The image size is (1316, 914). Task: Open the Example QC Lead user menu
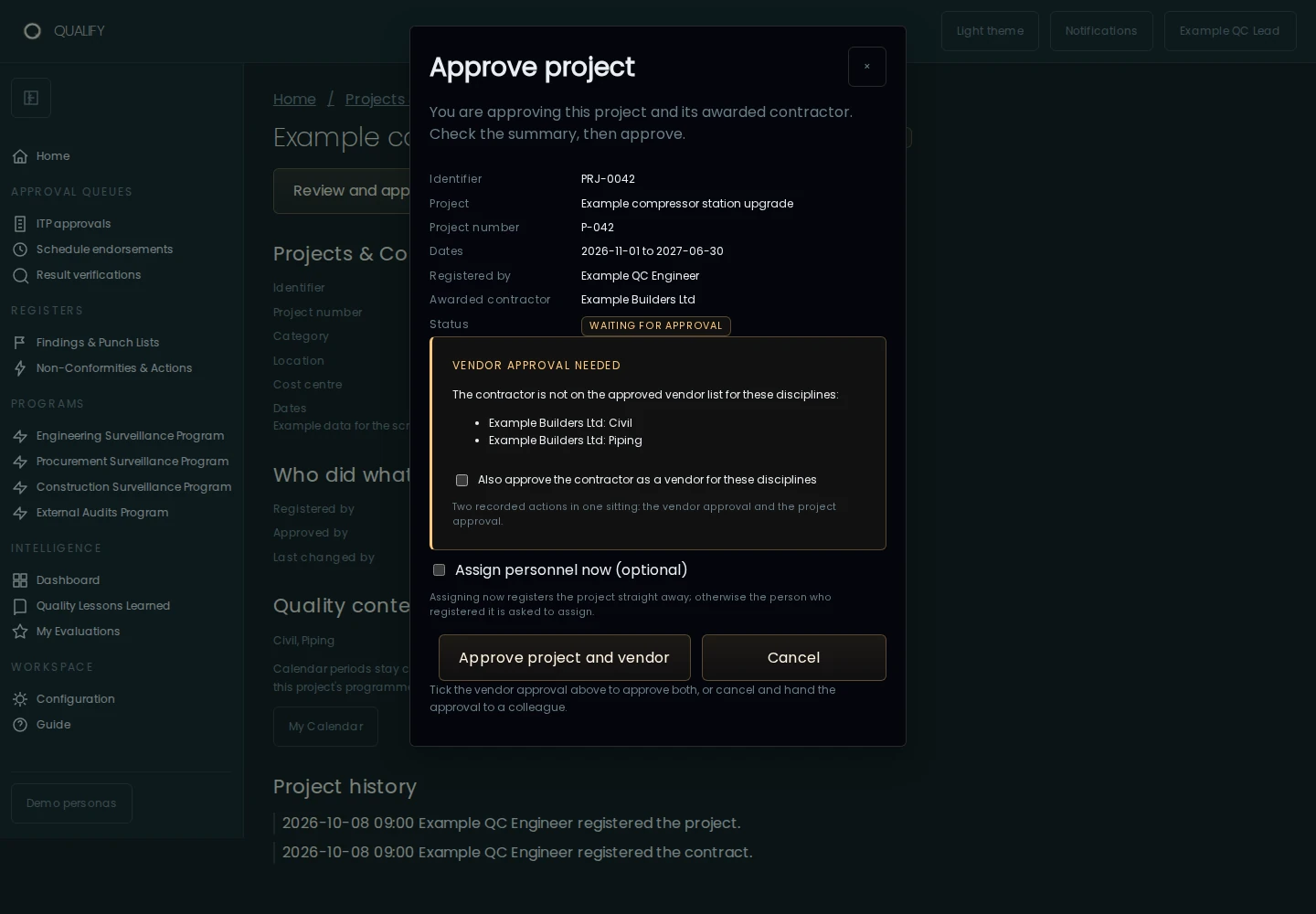(1230, 31)
